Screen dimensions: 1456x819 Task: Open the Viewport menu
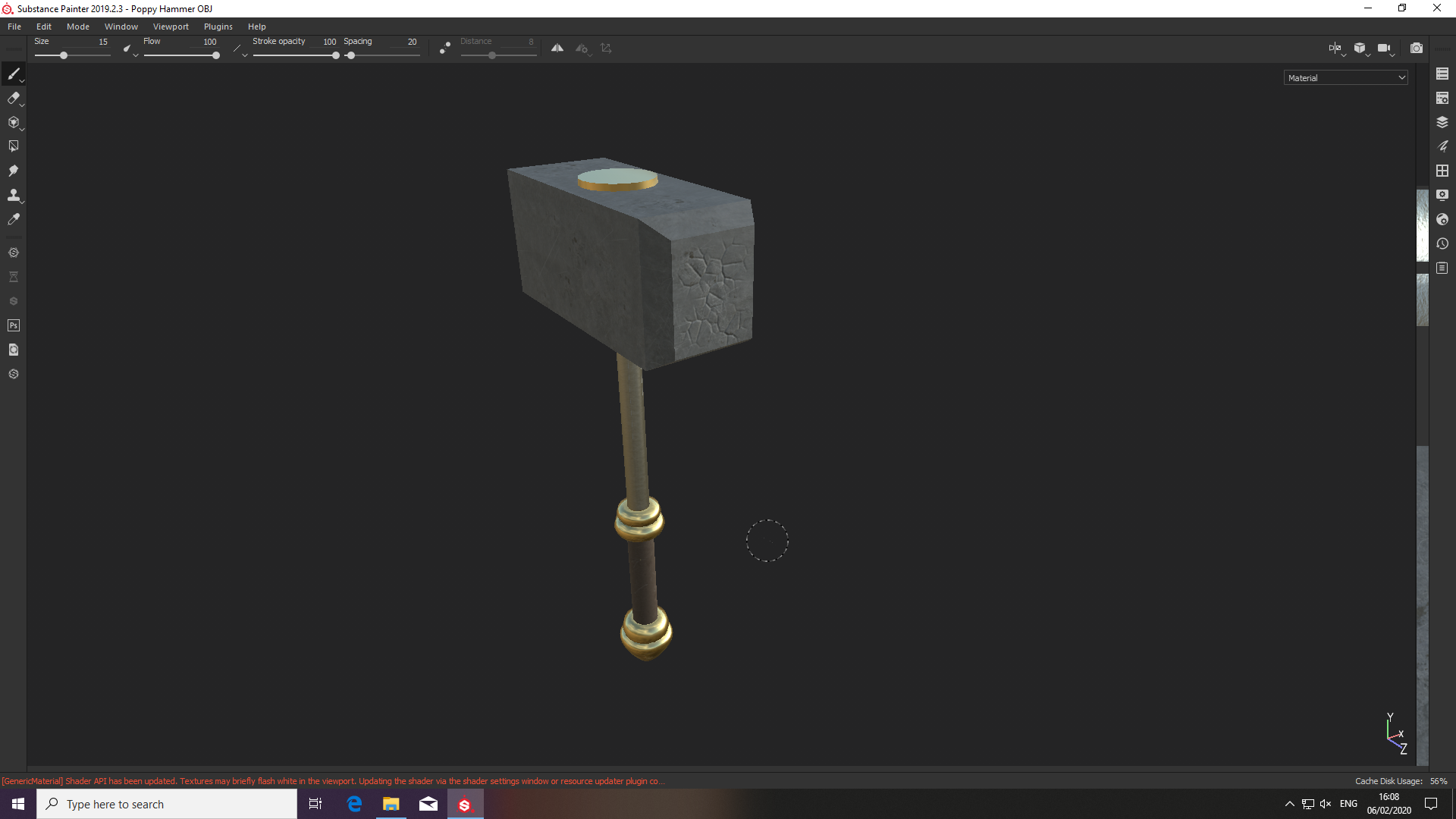coord(171,27)
